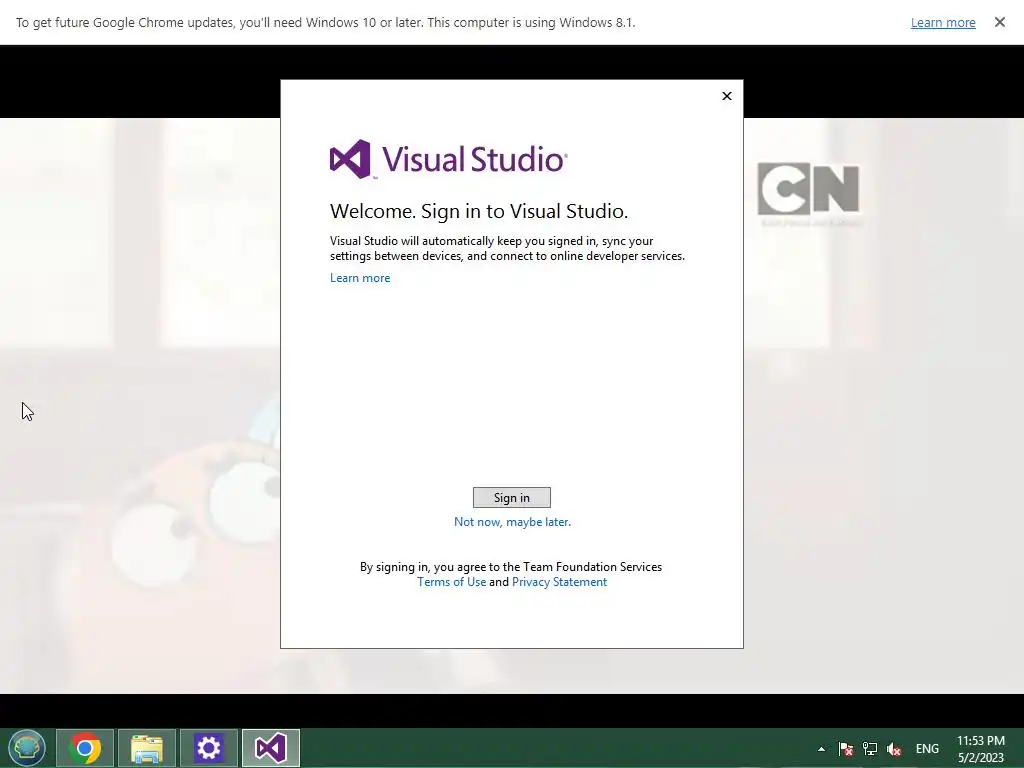1024x768 pixels.
Task: Open the gear settings app on taskbar
Action: (x=208, y=748)
